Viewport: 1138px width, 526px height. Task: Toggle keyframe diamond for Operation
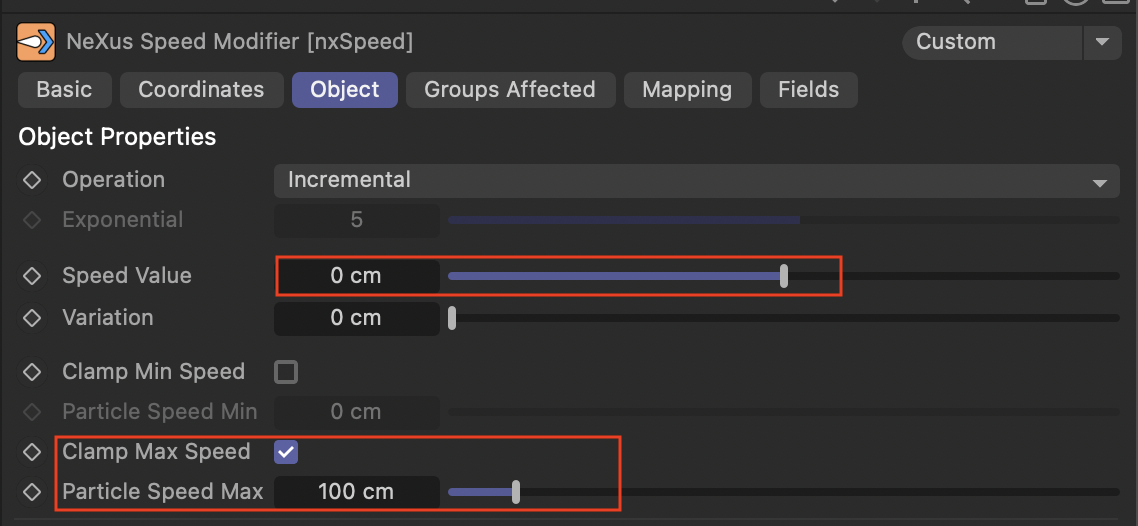pyautogui.click(x=32, y=180)
